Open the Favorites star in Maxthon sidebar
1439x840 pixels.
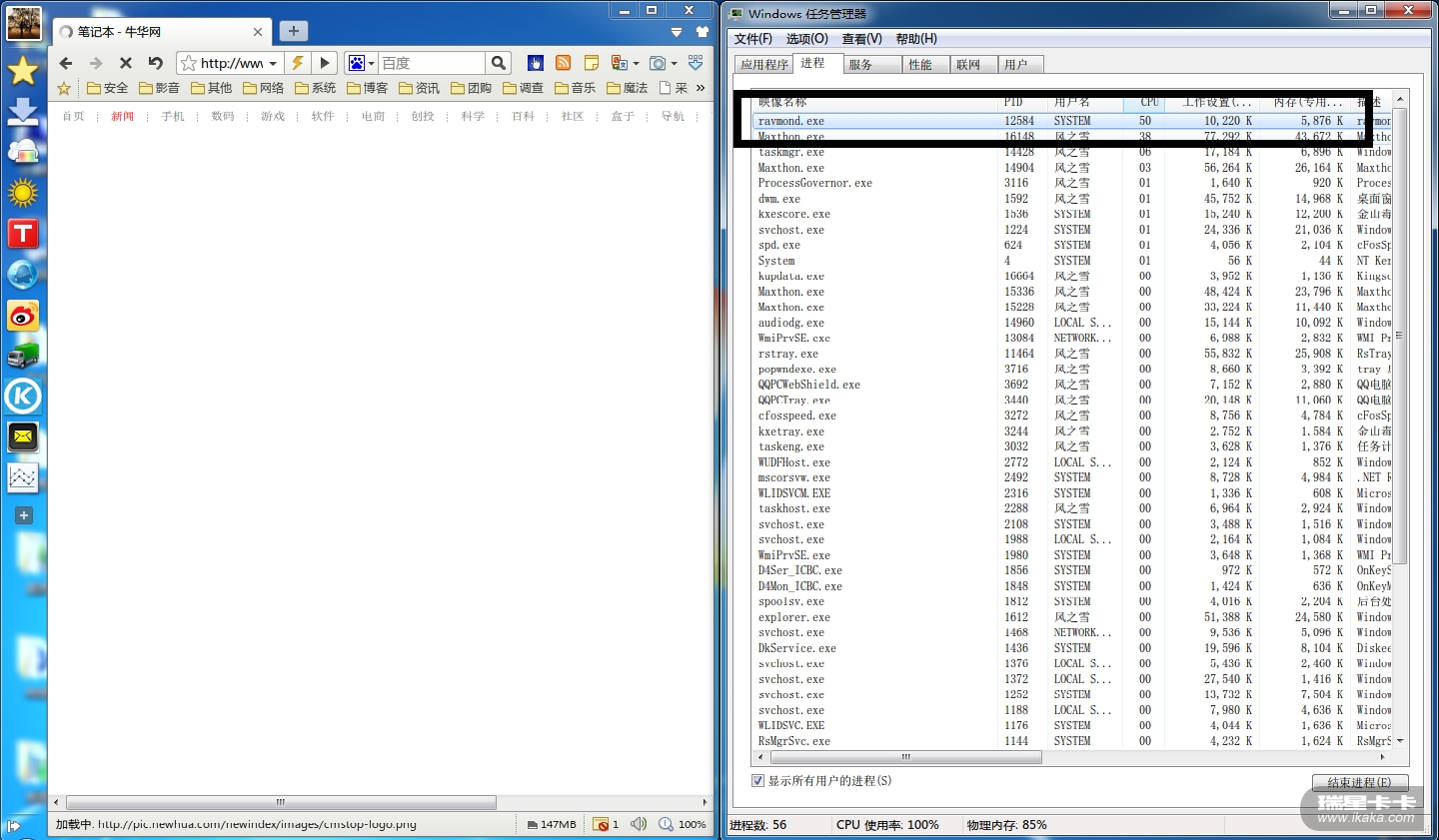pos(23,71)
